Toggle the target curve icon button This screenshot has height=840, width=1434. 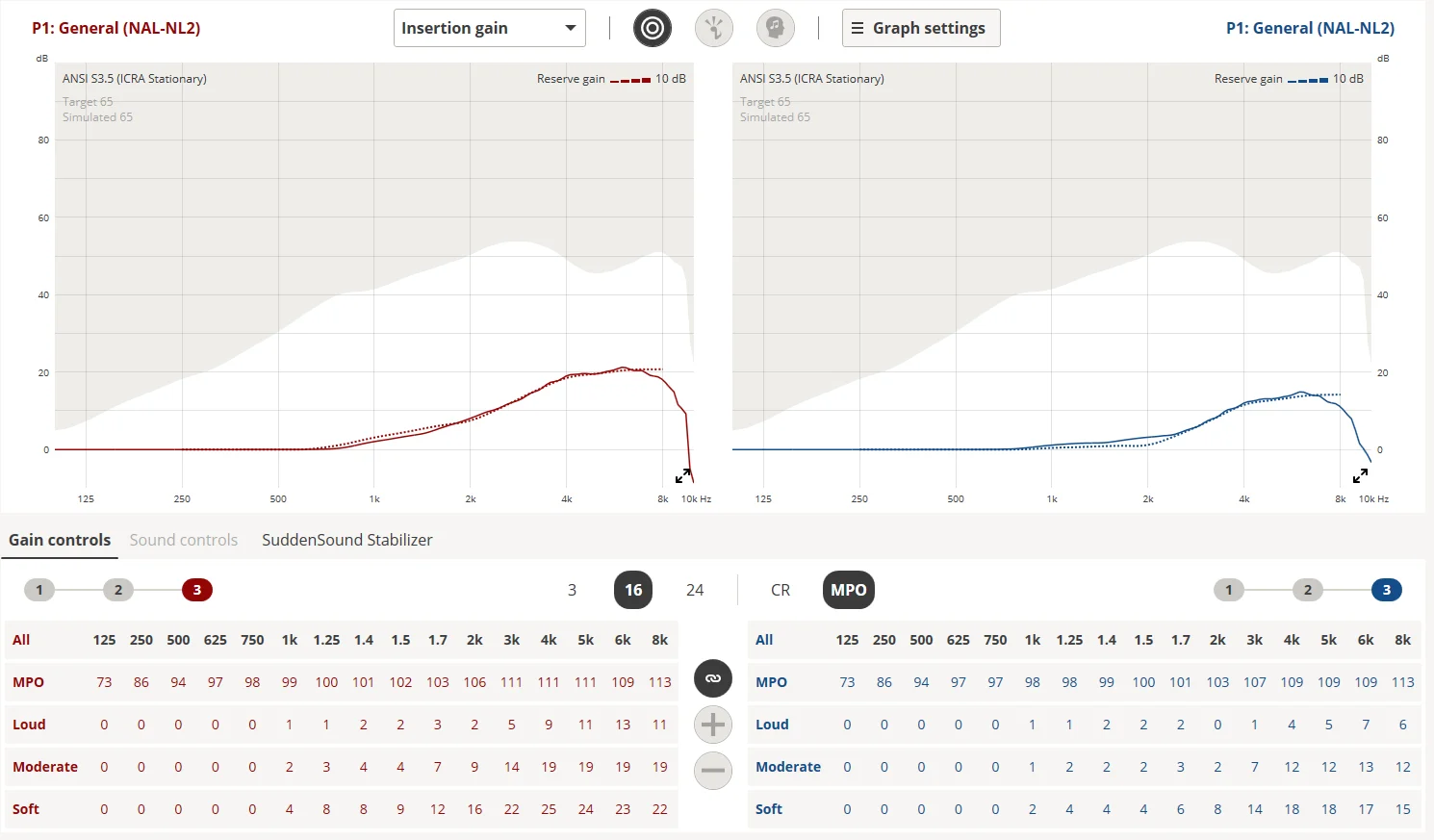pos(653,28)
